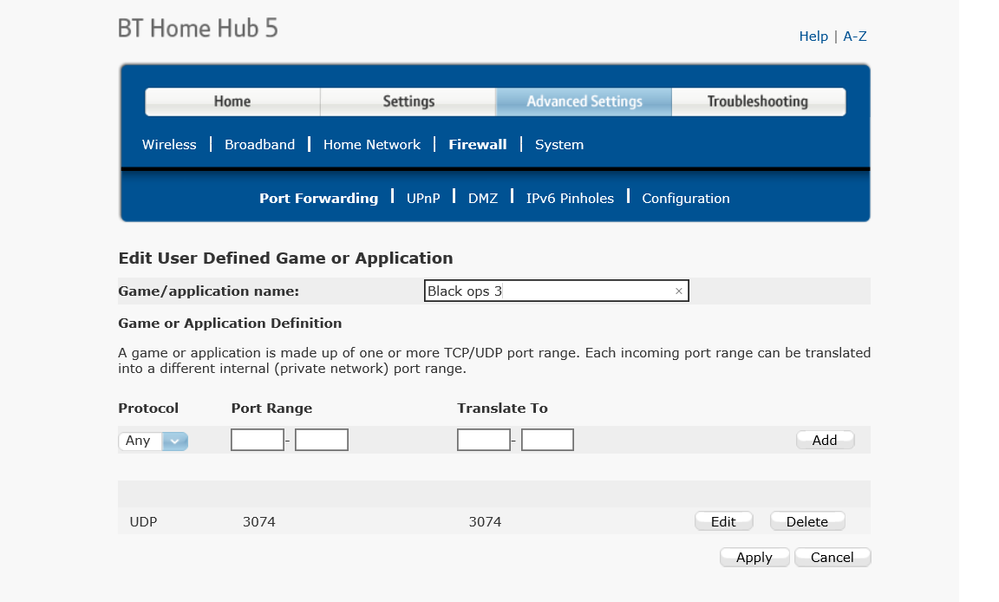Click the Translate To start field
Image resolution: width=999 pixels, height=602 pixels.
(x=484, y=440)
